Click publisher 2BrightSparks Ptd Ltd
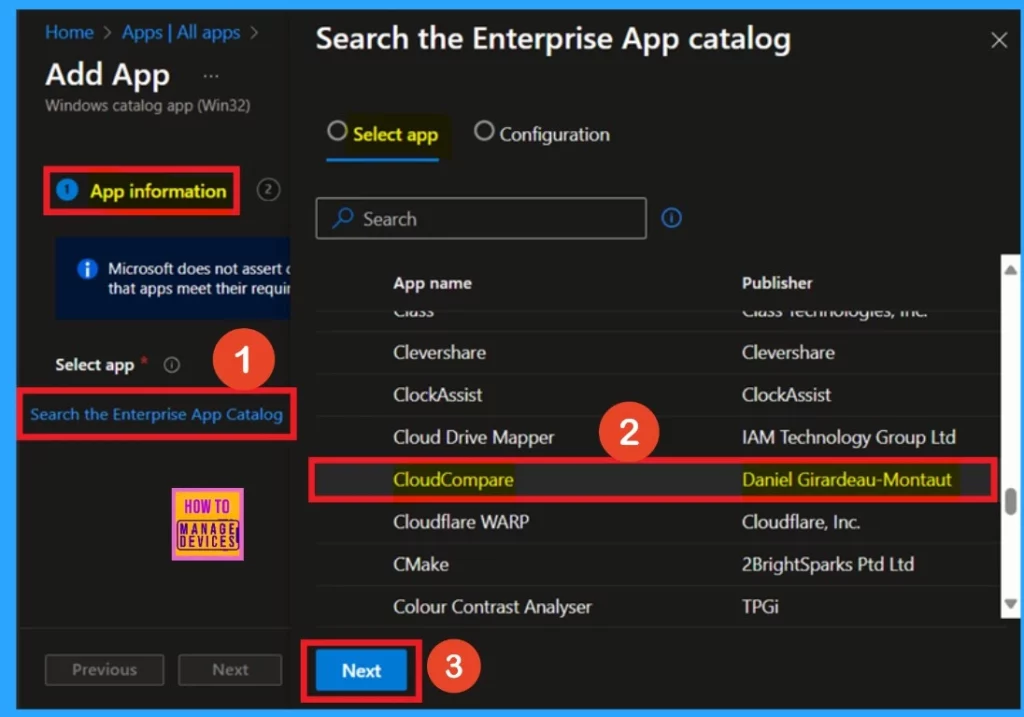1024x717 pixels. coord(827,564)
